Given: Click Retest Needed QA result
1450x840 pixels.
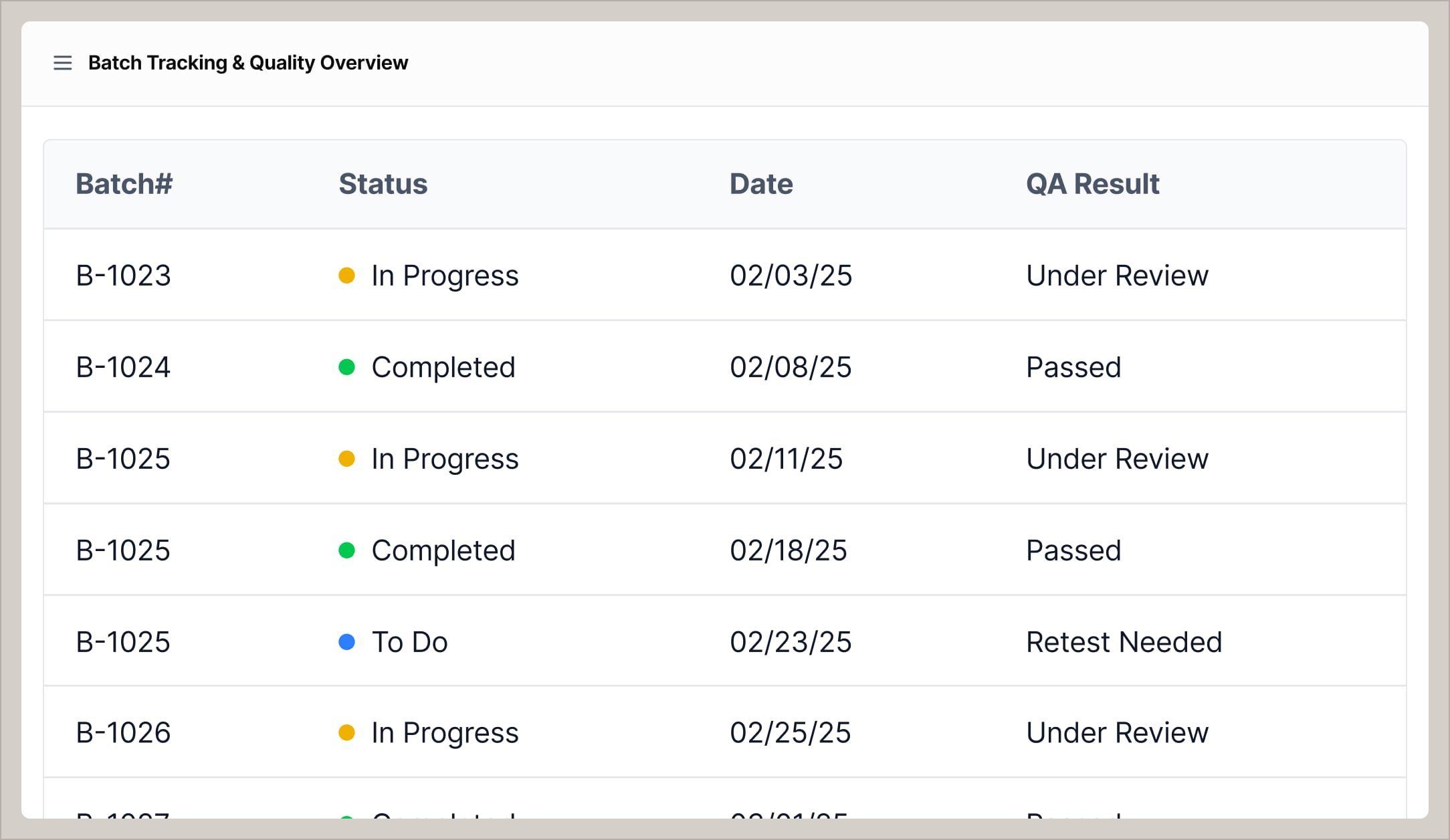Looking at the screenshot, I should tap(1124, 642).
